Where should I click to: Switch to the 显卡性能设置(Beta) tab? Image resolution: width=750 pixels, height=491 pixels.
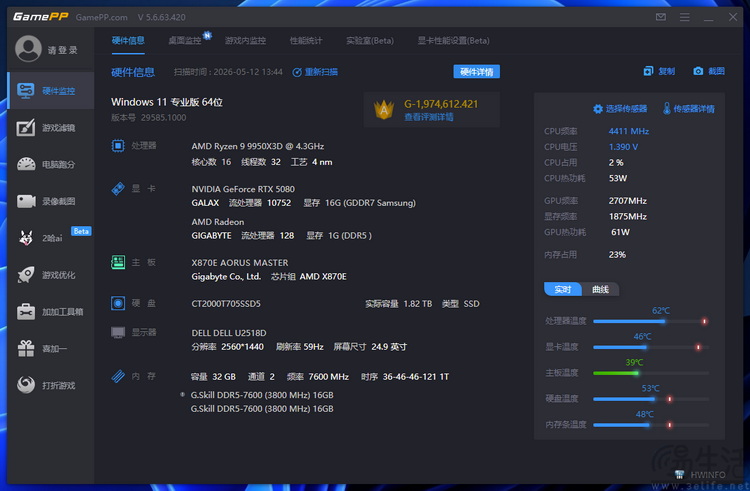(x=453, y=41)
